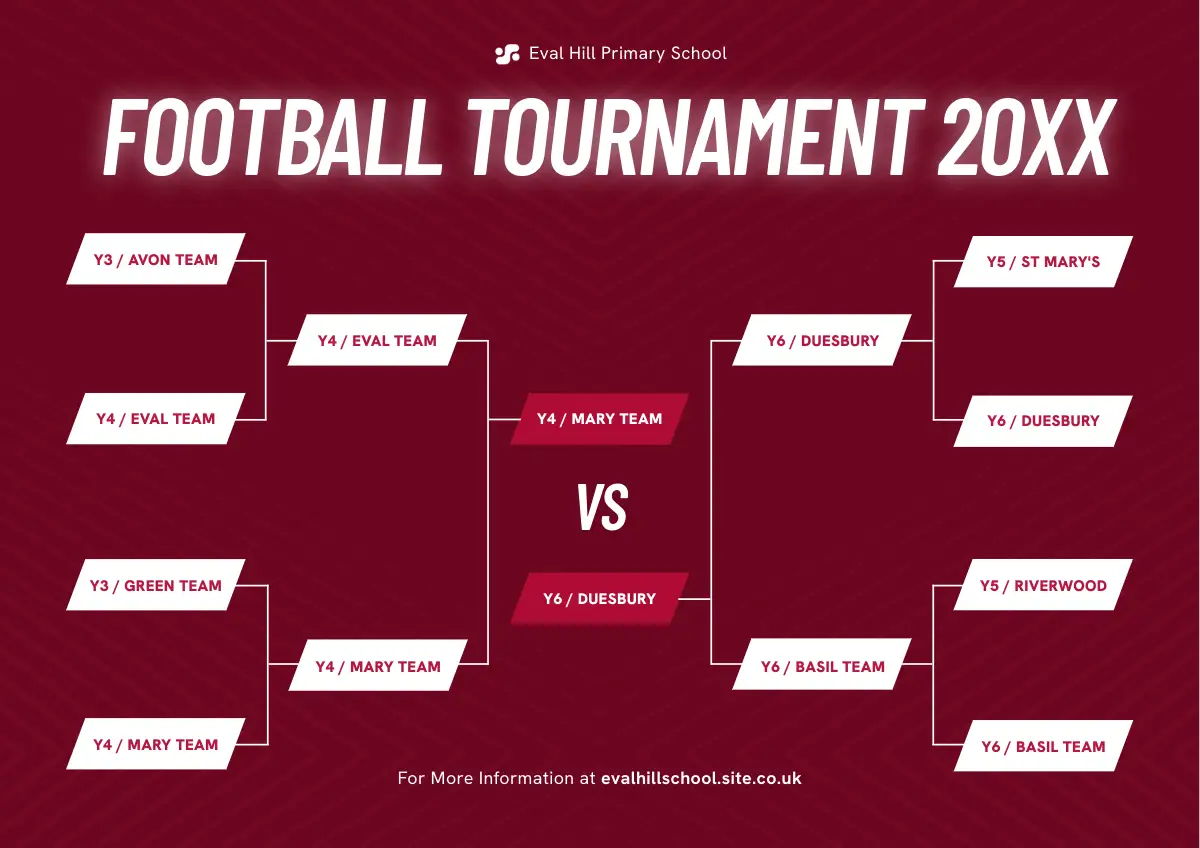Select semifinal Y4 / EVAL TEAM box

377,341
